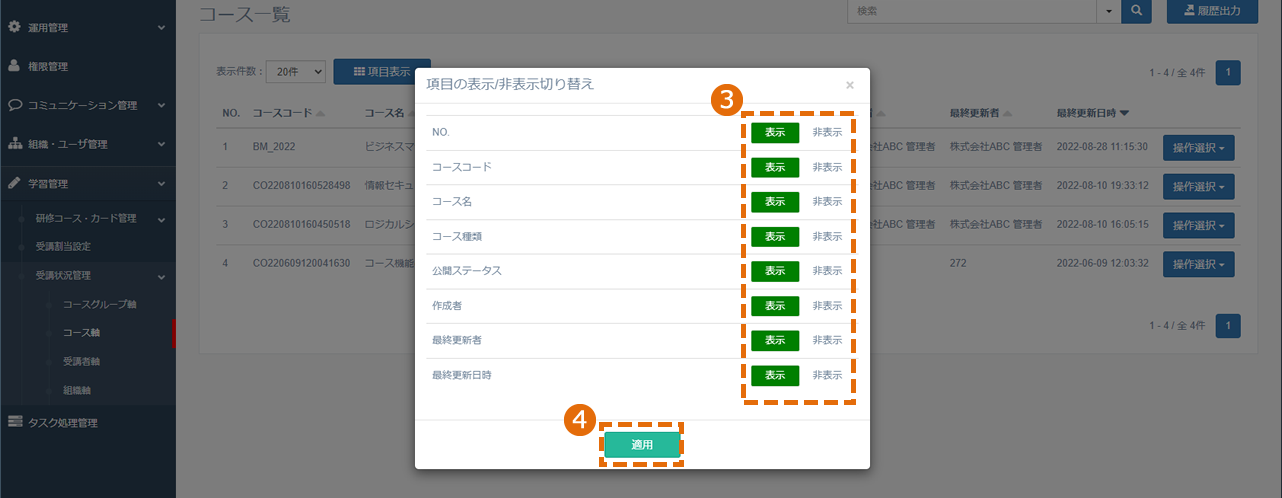Hide the コース種類 column with 非表示
The width and height of the screenshot is (1282, 498).
(x=827, y=236)
